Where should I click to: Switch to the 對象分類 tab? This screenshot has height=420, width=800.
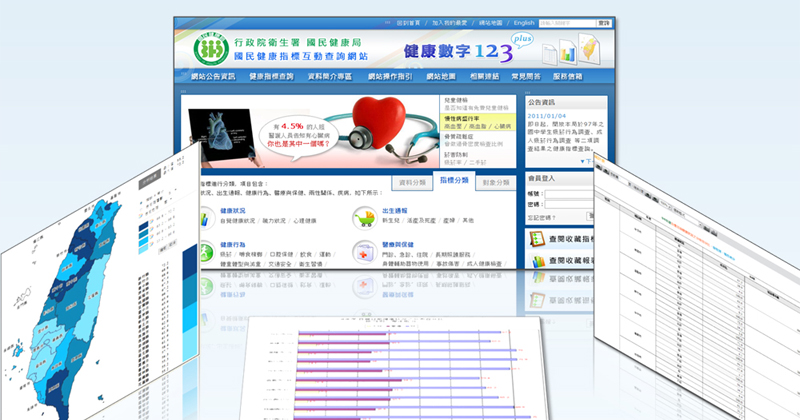(x=496, y=183)
